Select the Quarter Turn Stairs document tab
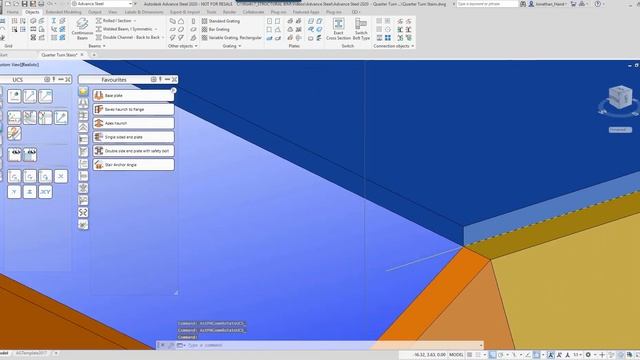 pos(60,55)
